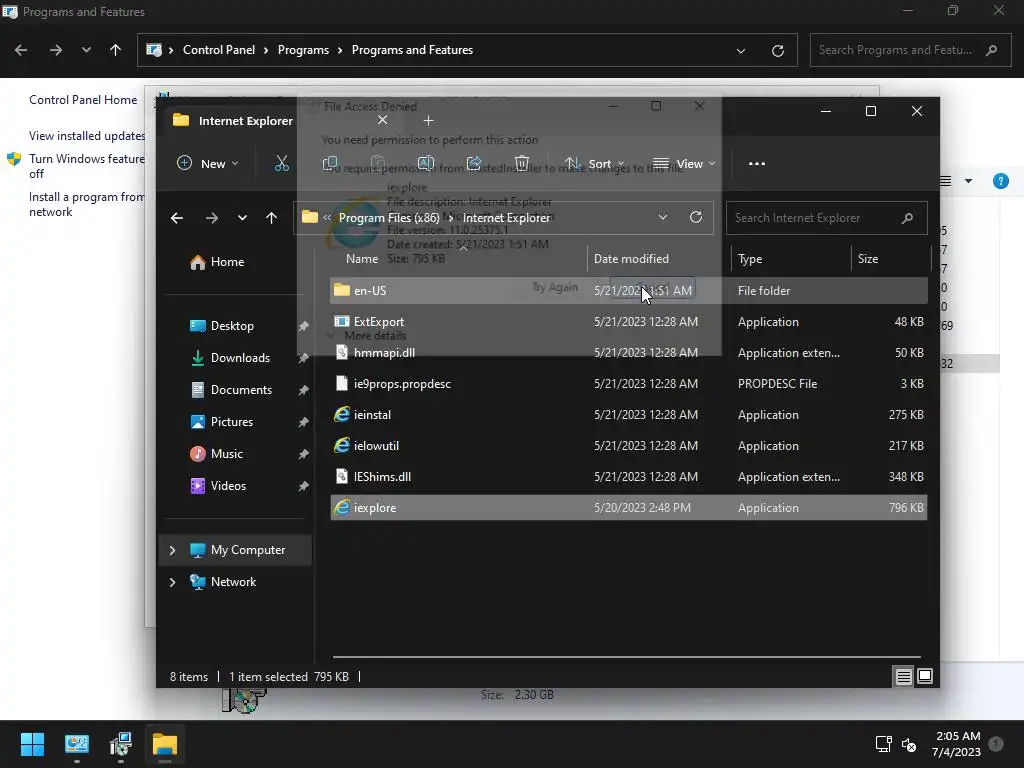Sort files by the Date modified column
This screenshot has height=768, width=1024.
coord(632,259)
